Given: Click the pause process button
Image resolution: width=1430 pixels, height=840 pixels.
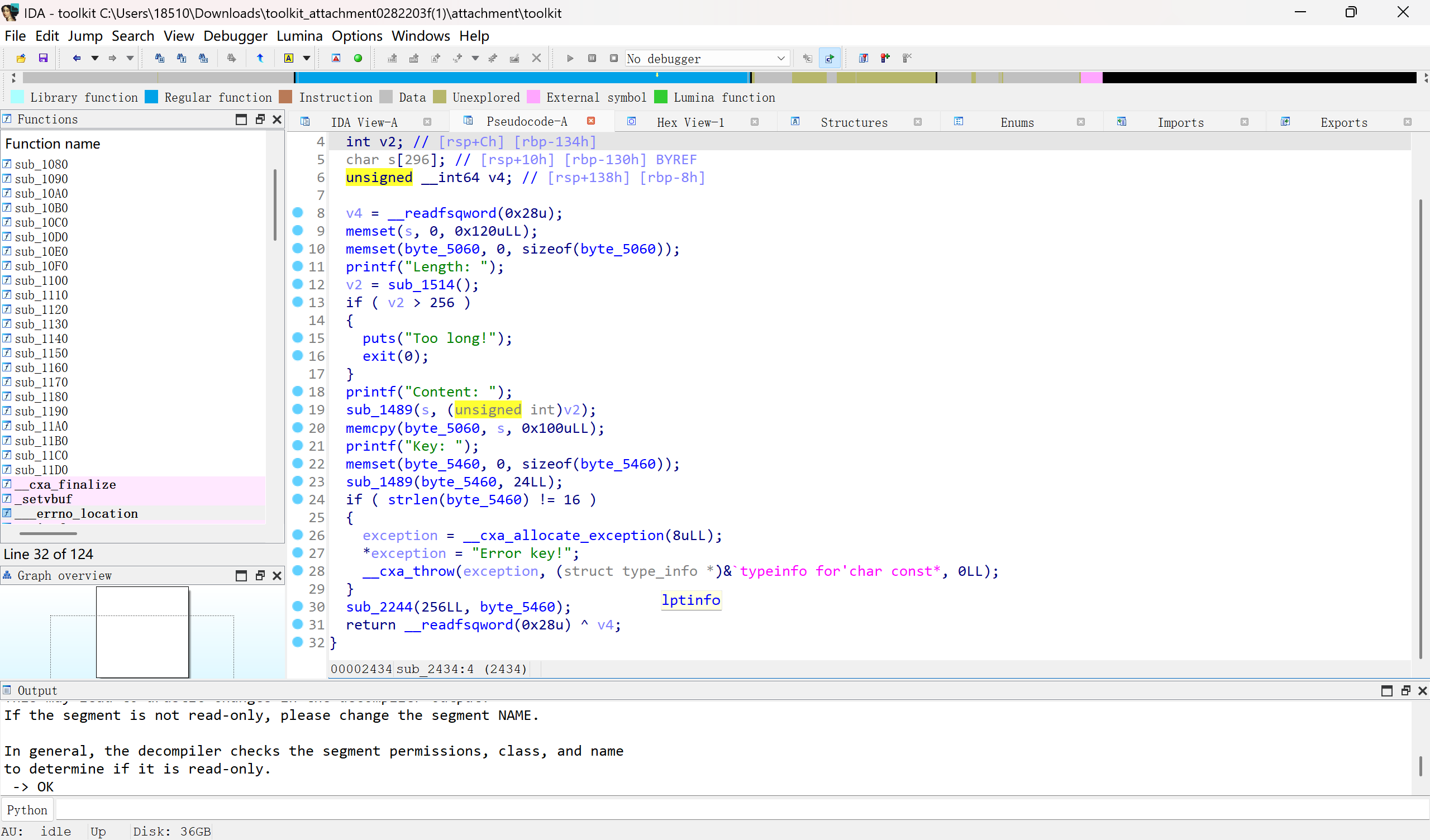Looking at the screenshot, I should (592, 58).
